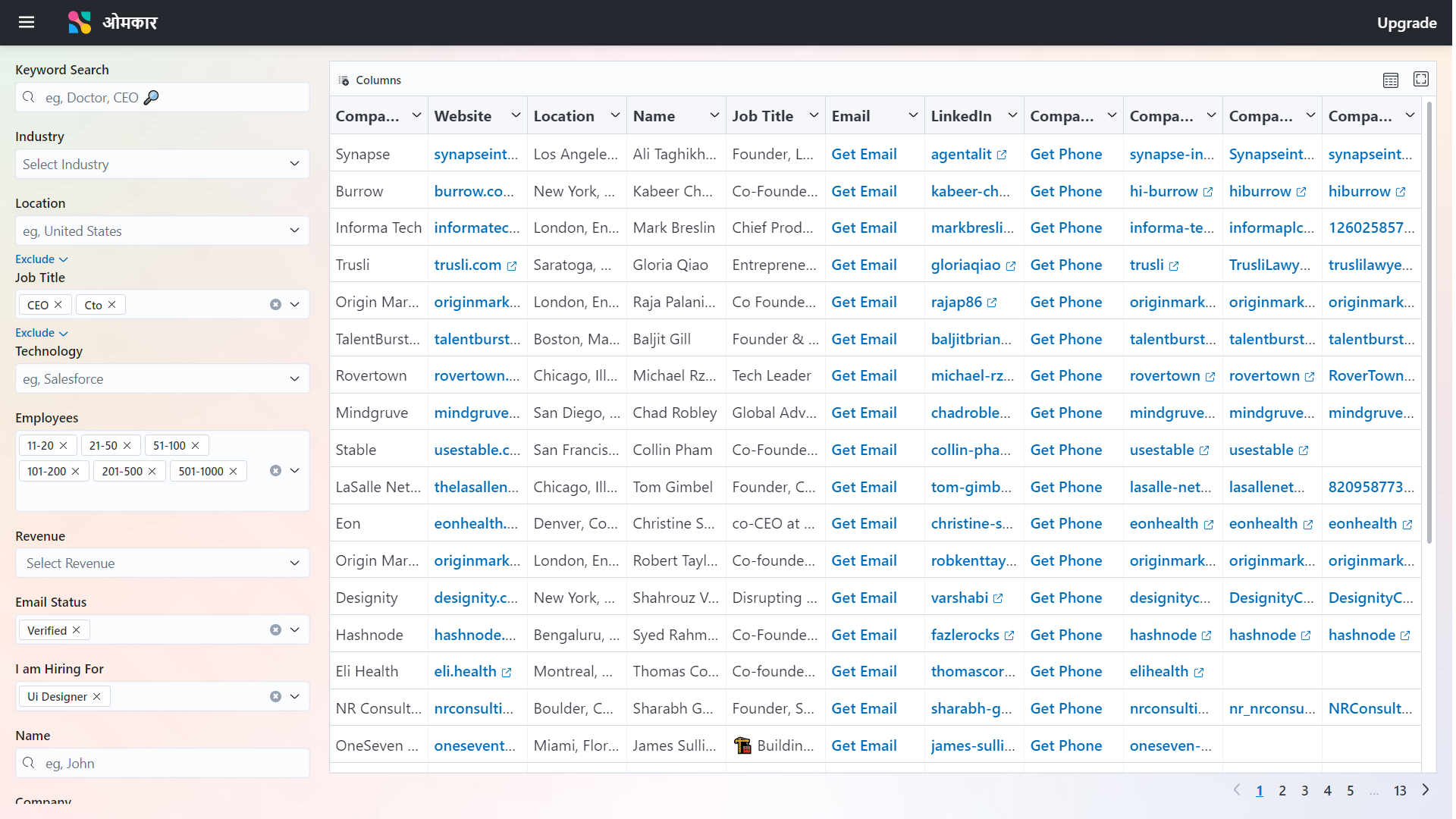Expand the Email Status dropdown arrow
Viewport: 1456px width, 819px height.
point(295,630)
